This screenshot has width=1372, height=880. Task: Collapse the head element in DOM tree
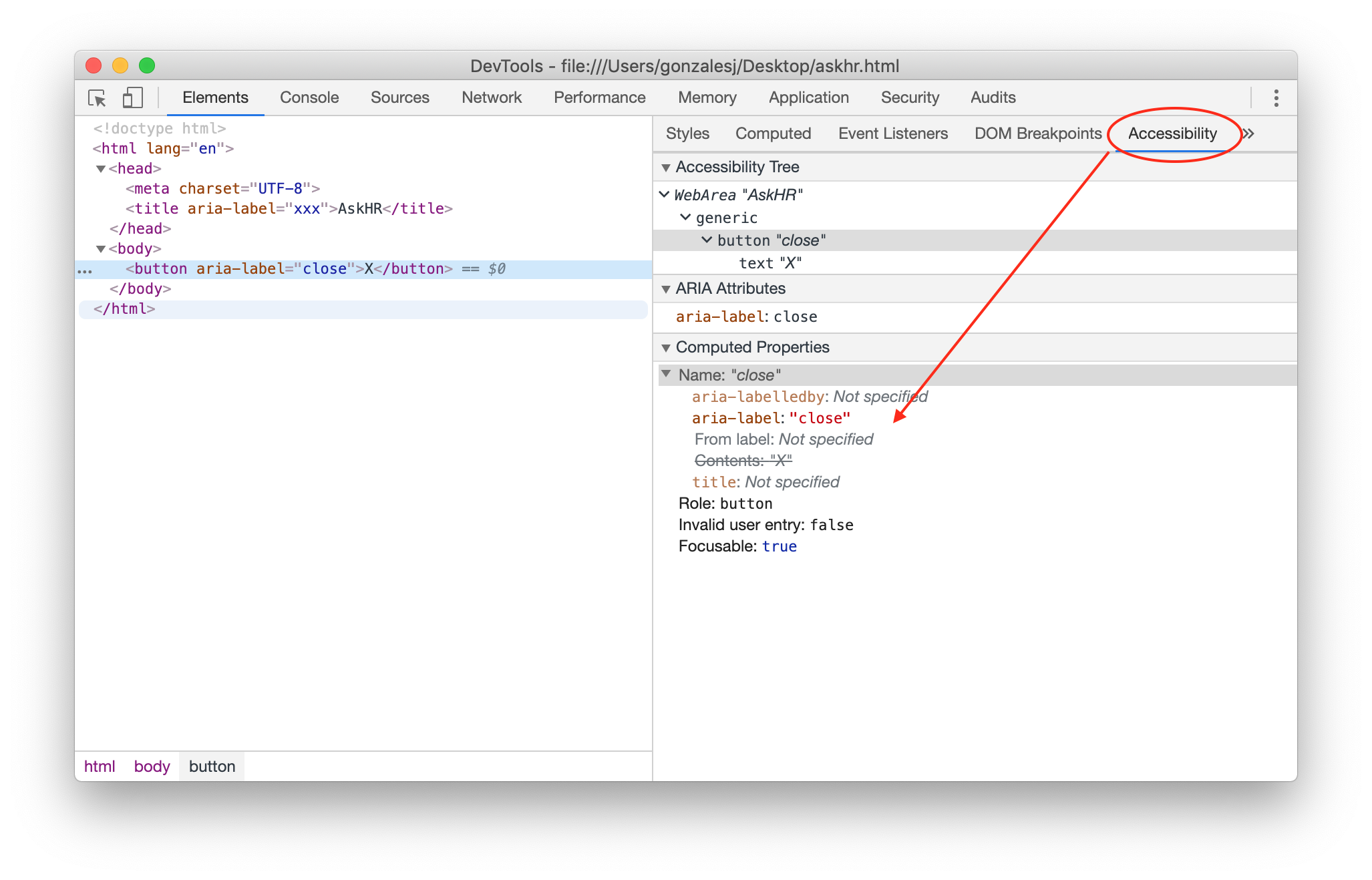[x=101, y=169]
